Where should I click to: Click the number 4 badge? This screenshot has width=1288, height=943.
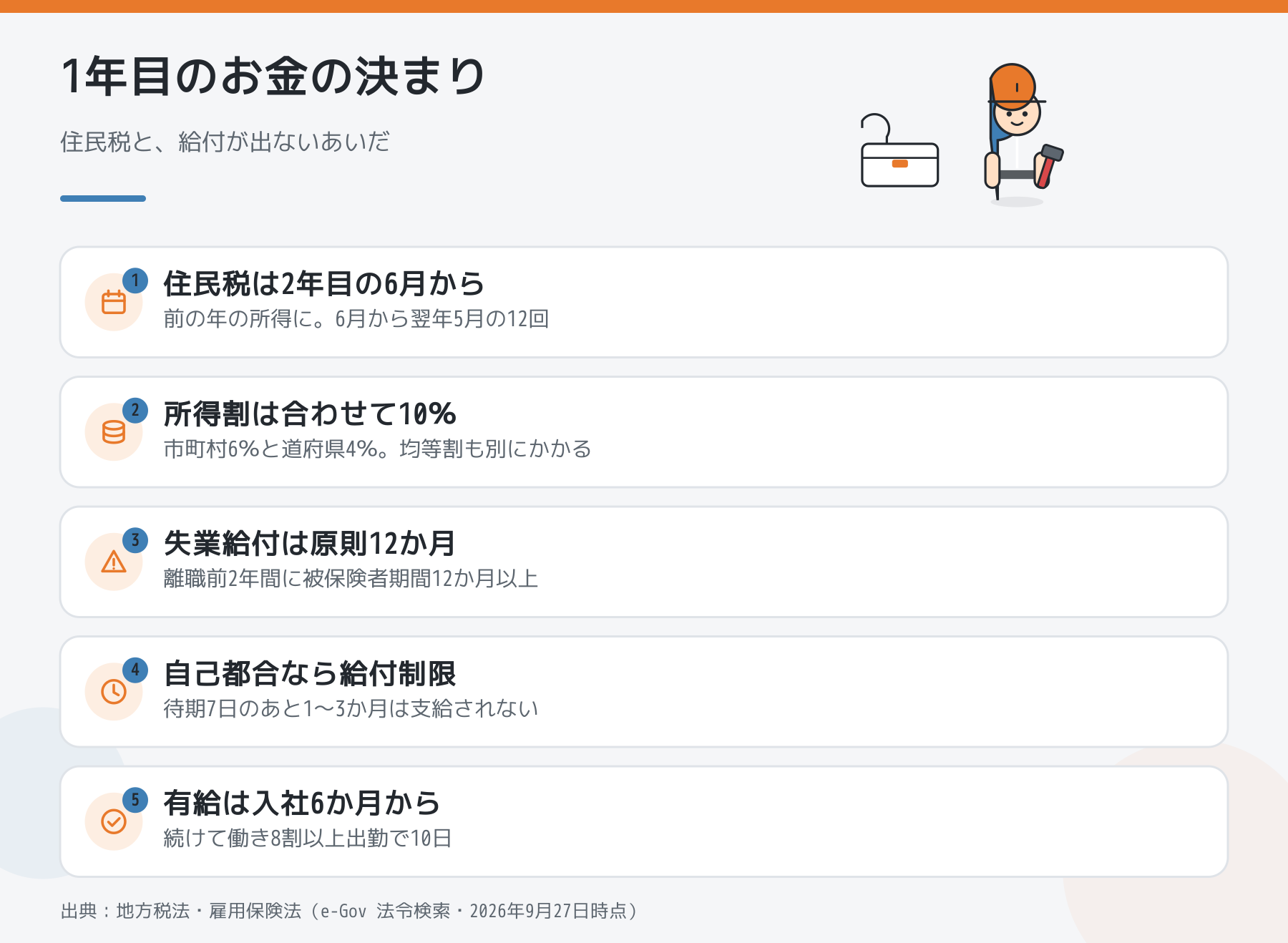coord(135,670)
